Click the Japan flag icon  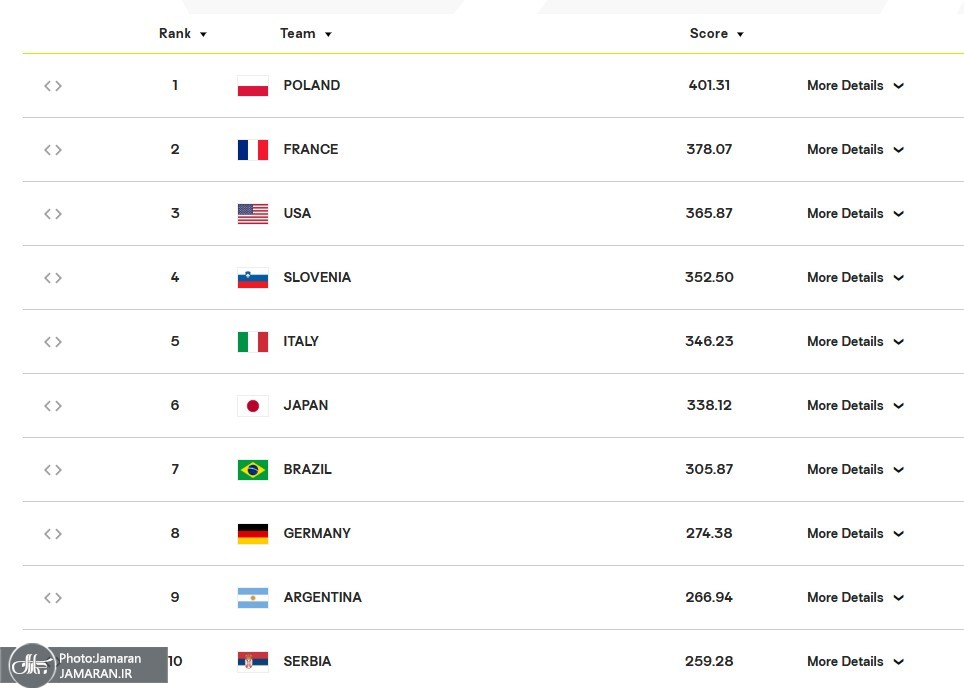(252, 406)
